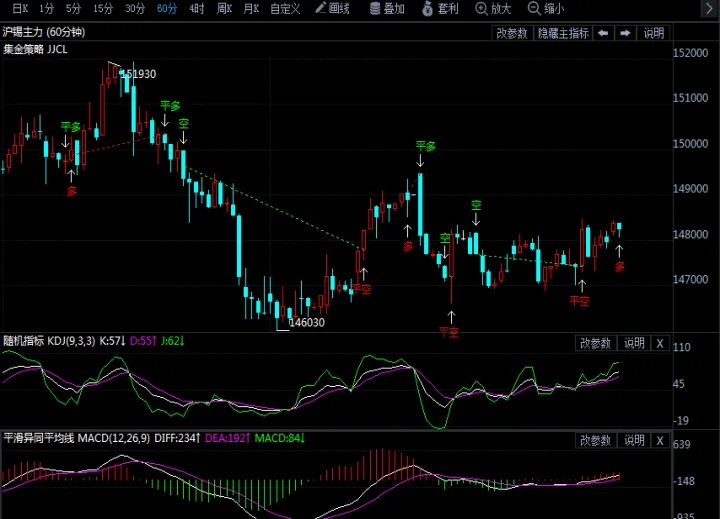
Task: Click the DEA:192 value readout
Action: click(x=227, y=438)
